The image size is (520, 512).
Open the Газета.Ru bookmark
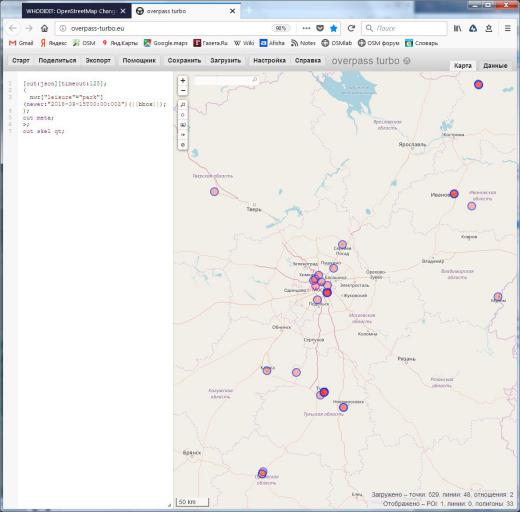[211, 43]
